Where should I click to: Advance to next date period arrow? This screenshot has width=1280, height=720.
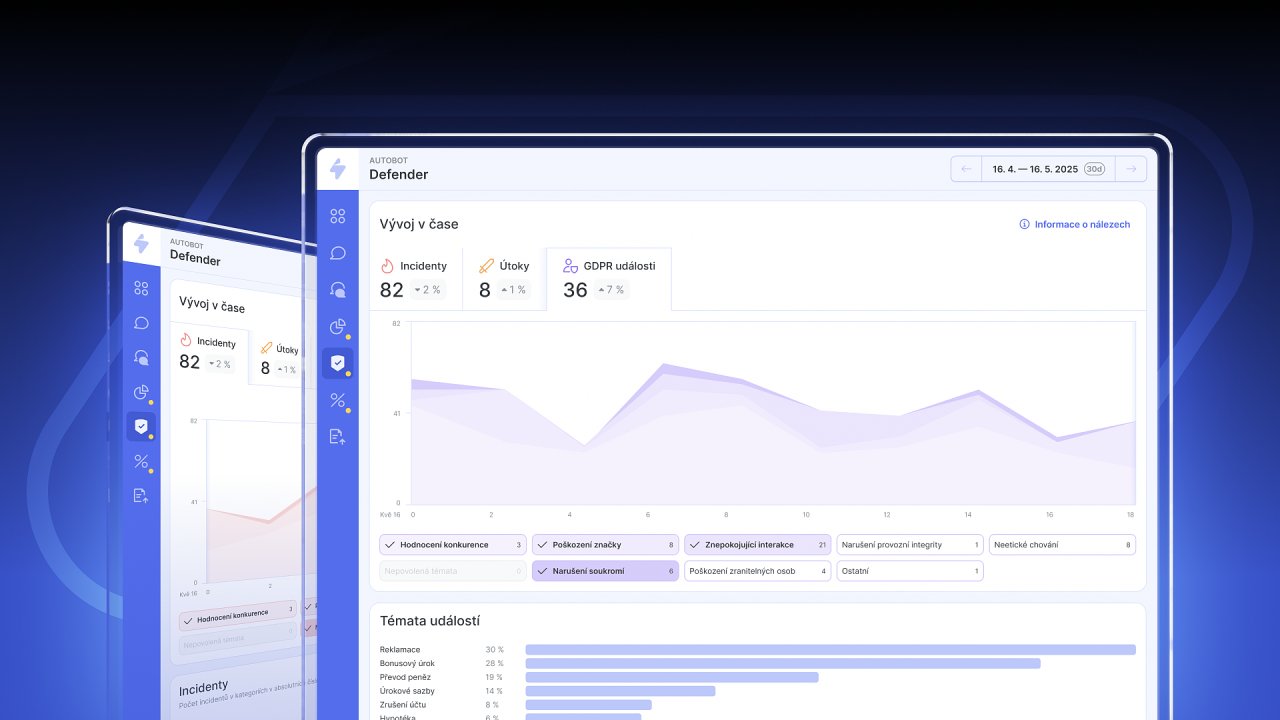(1131, 169)
